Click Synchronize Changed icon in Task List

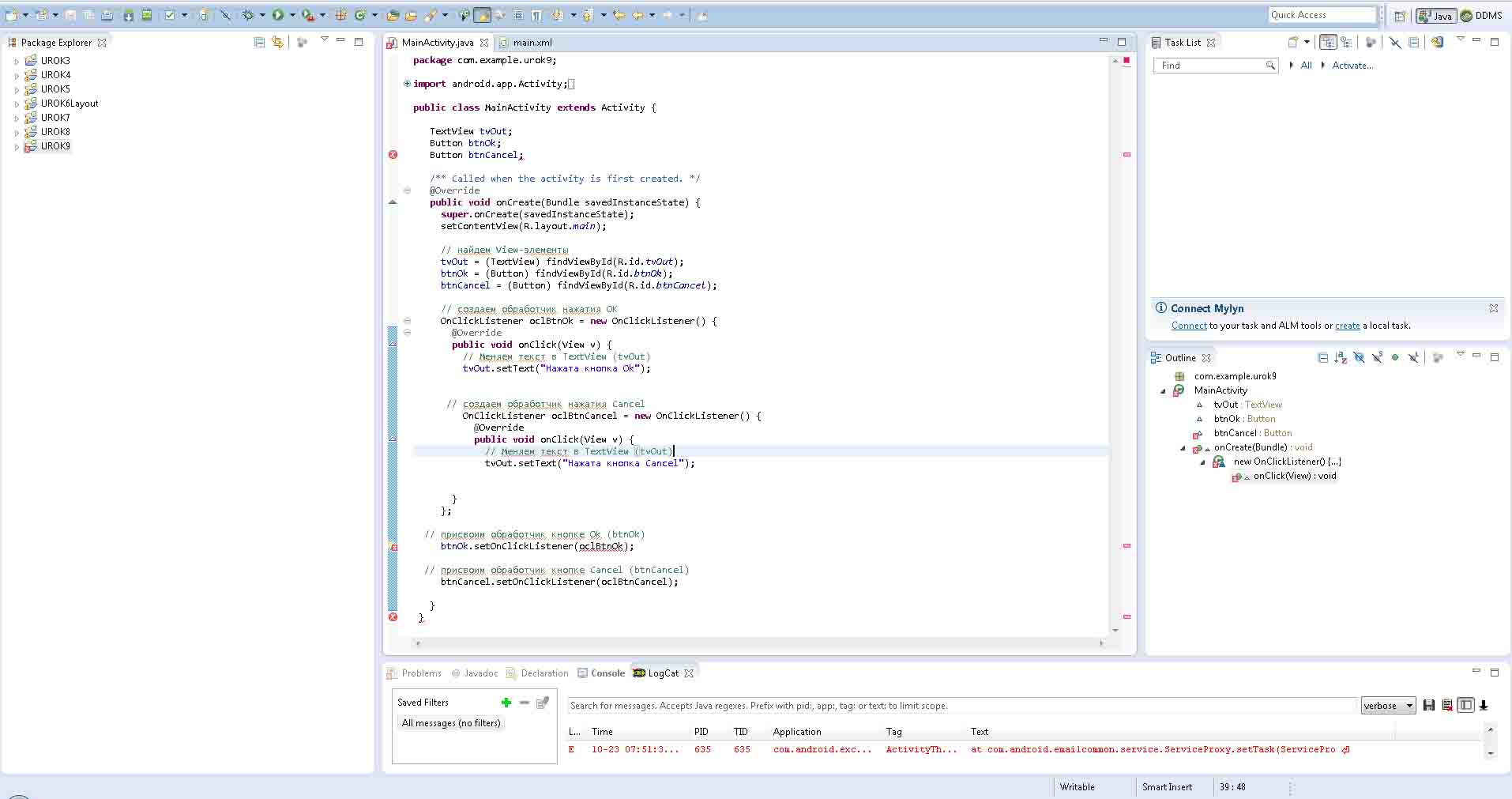coord(1437,42)
